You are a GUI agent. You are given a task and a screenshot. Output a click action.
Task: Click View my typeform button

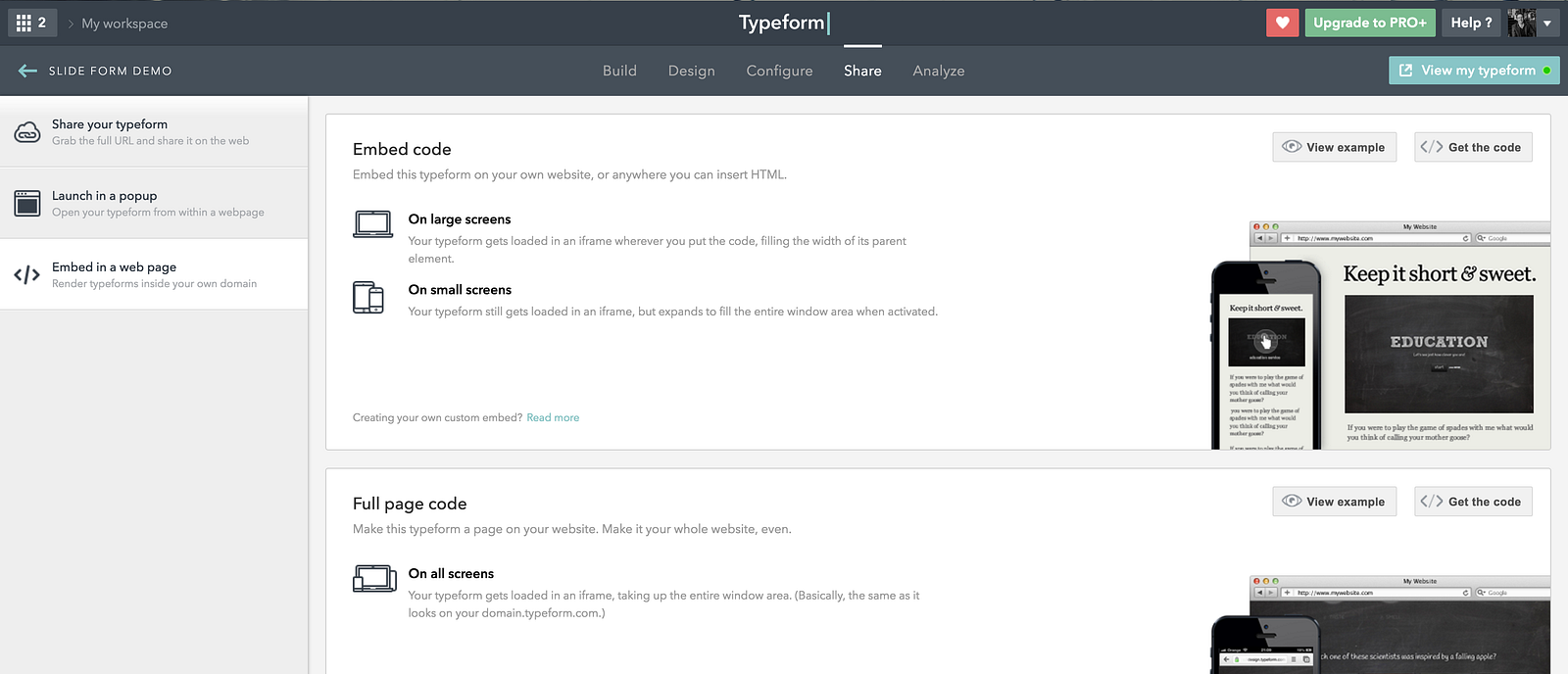coord(1474,71)
